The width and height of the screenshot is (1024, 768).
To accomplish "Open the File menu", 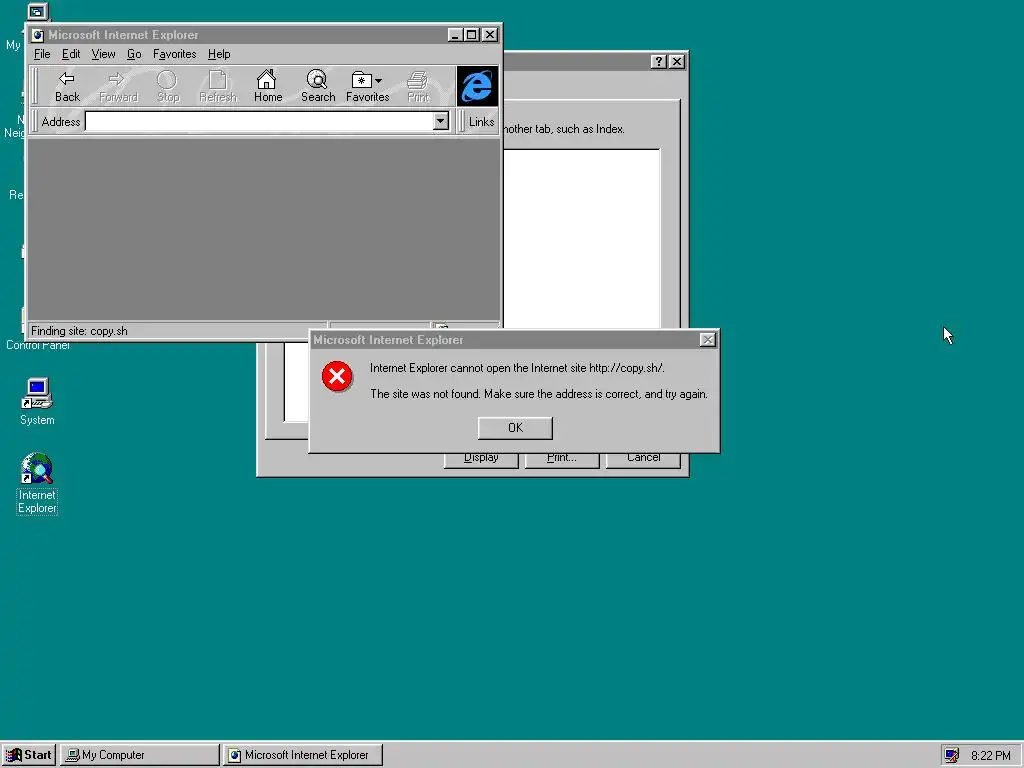I will 42,54.
